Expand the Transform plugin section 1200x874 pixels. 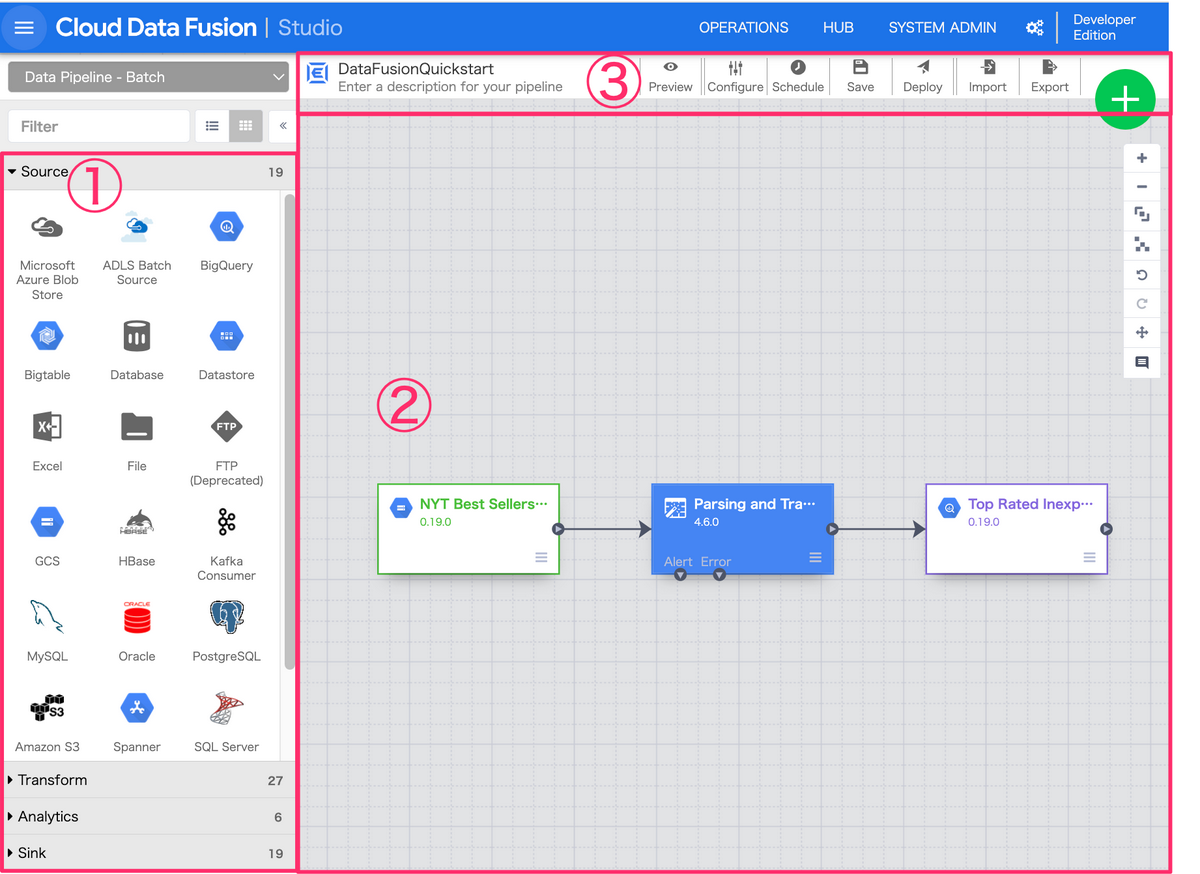click(147, 780)
